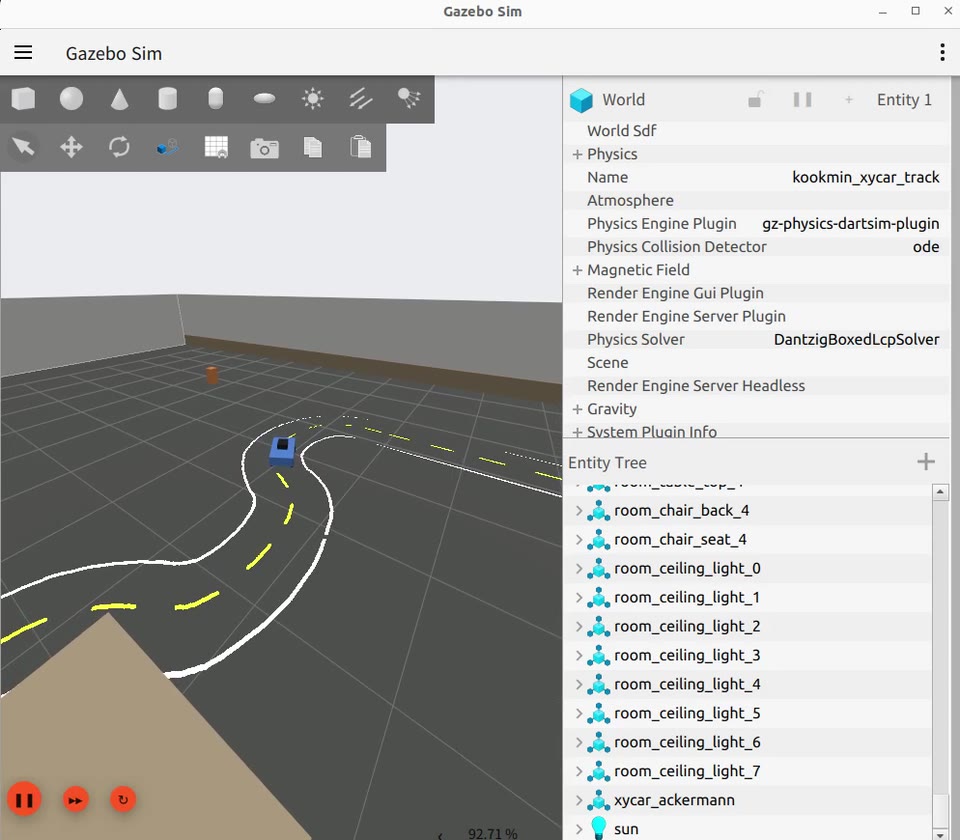Add a spot light

point(408,99)
